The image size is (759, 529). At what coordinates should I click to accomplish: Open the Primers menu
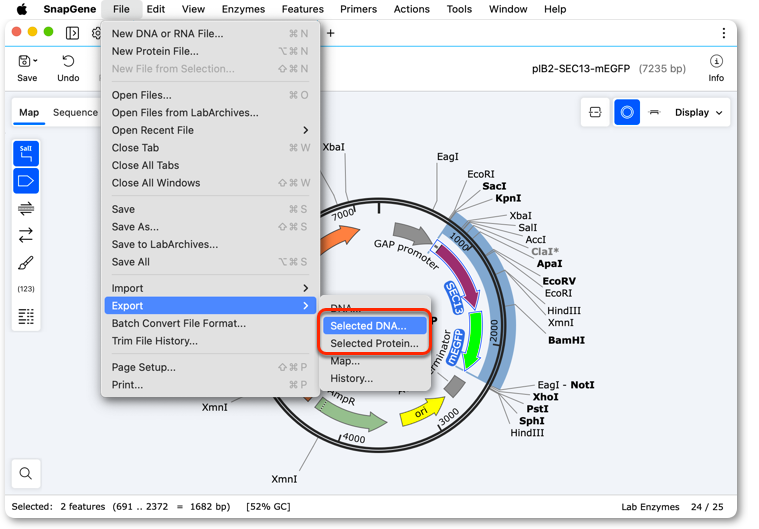coord(358,9)
